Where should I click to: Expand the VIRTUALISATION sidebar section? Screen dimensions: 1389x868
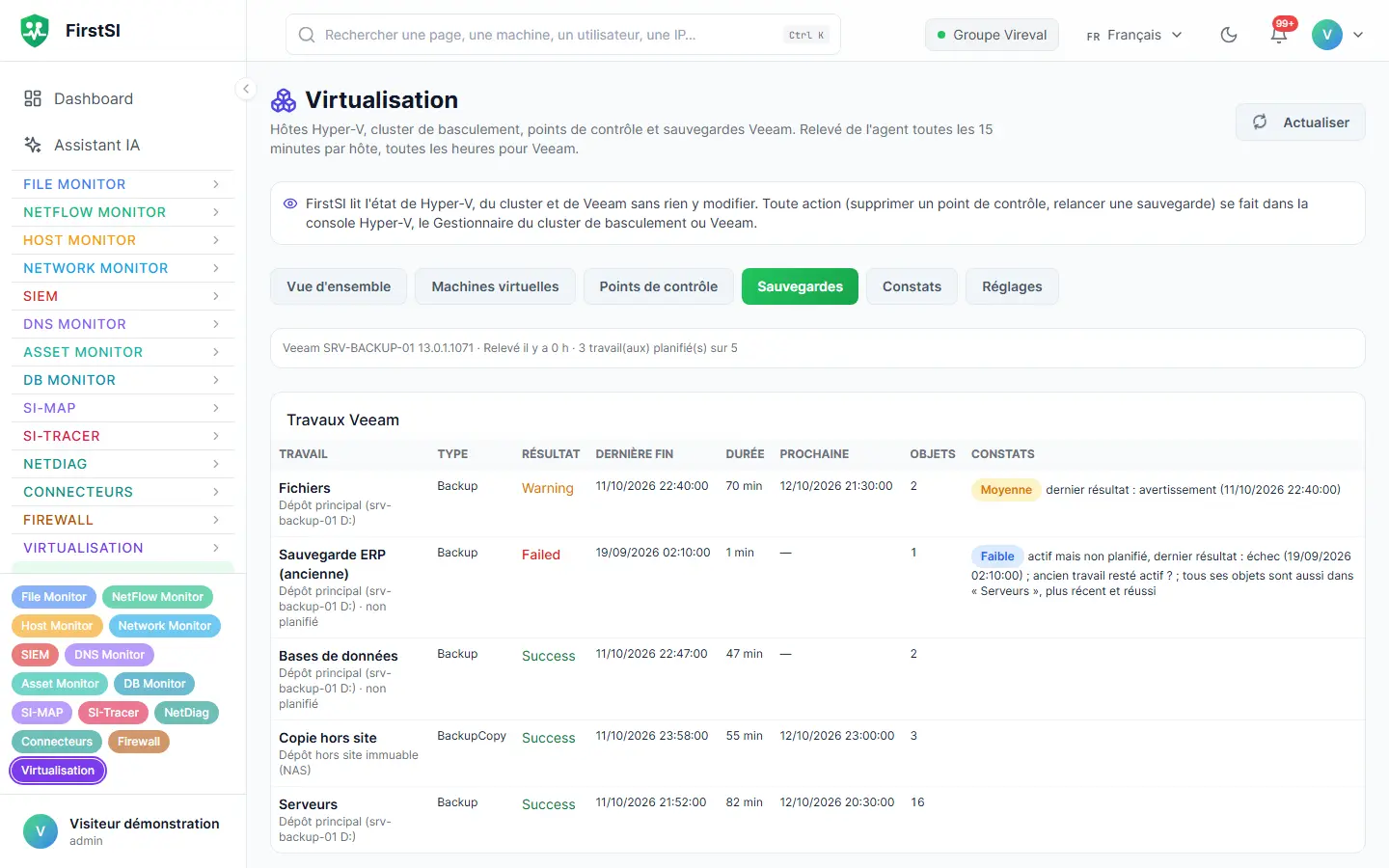(x=123, y=548)
